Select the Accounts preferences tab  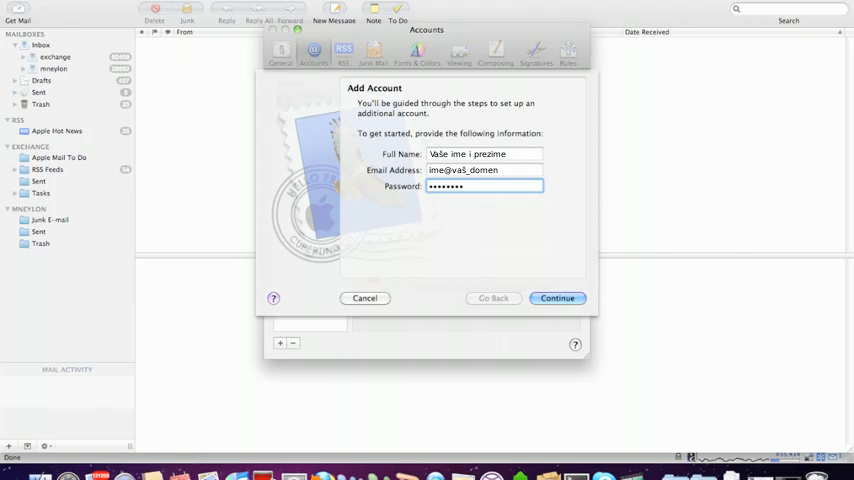pyautogui.click(x=314, y=53)
